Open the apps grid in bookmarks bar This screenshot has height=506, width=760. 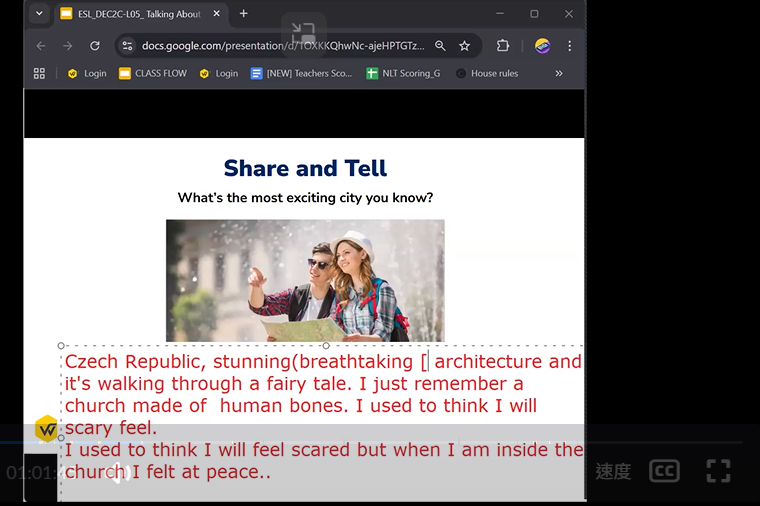tap(40, 73)
